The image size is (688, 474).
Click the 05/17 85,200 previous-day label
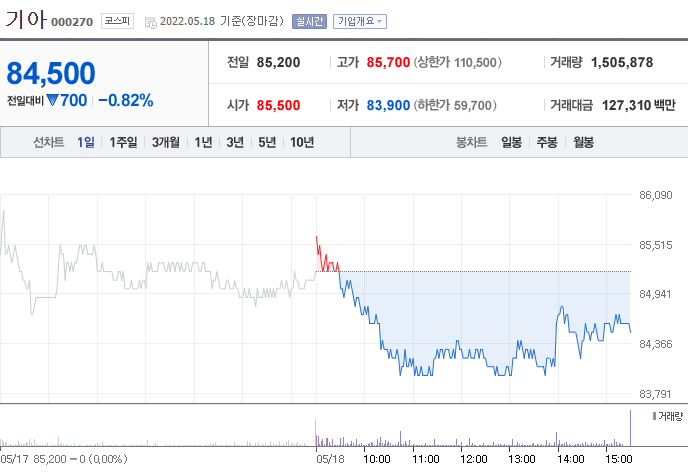pos(64,459)
